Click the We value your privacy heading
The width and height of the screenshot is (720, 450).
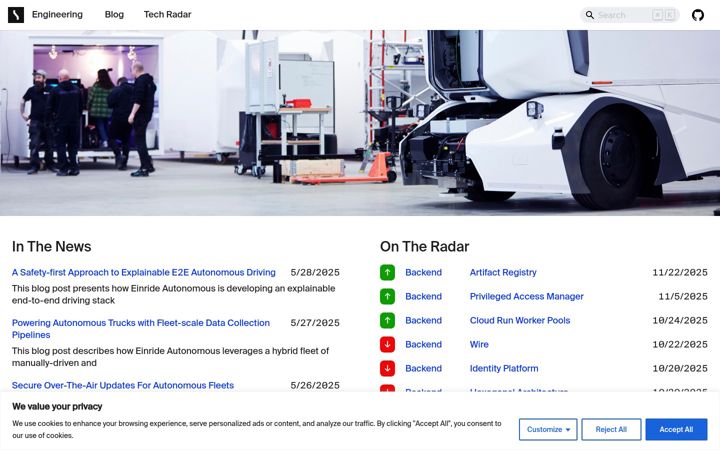[57, 406]
